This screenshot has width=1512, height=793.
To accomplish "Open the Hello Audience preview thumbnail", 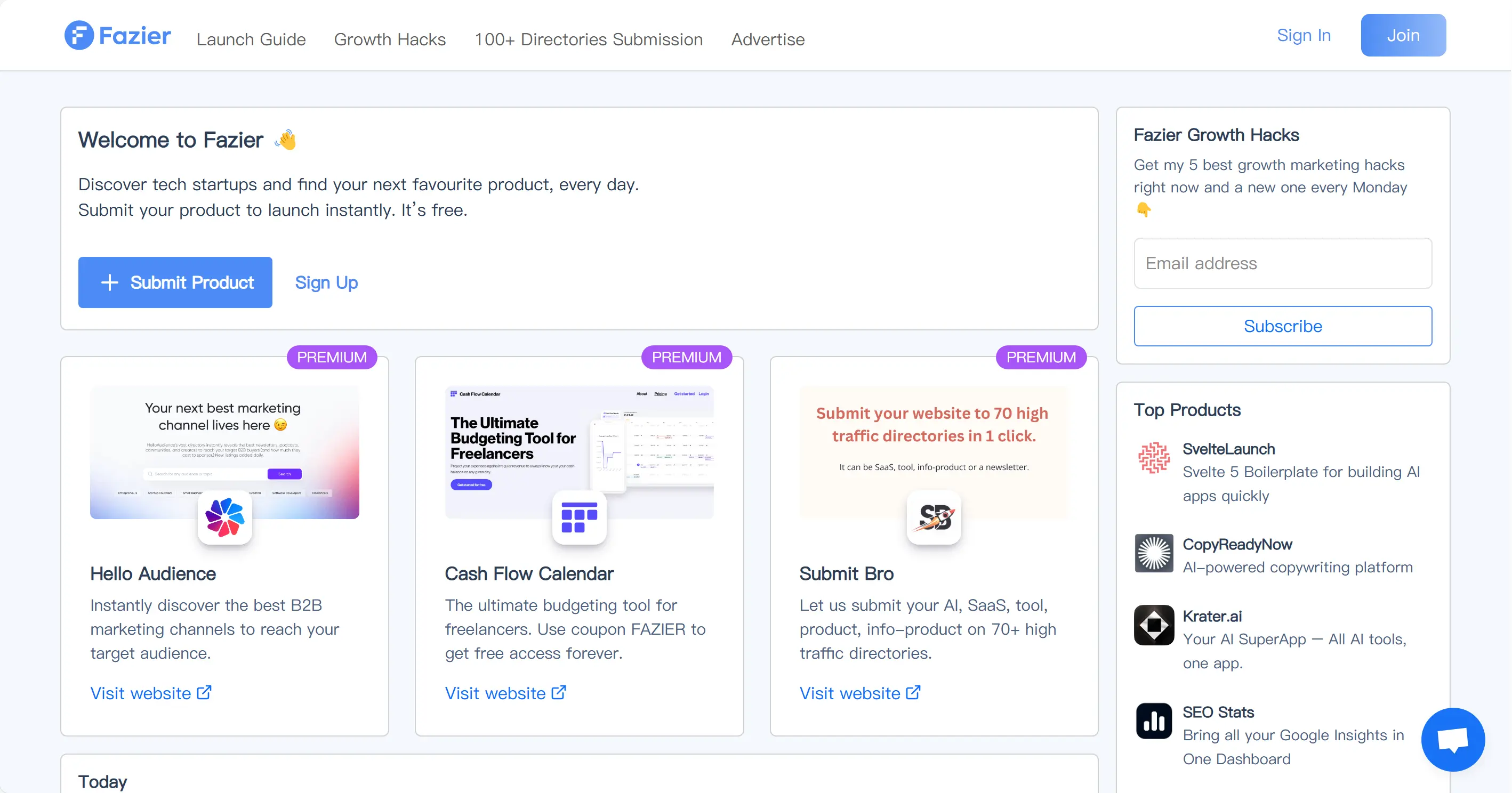I will [225, 451].
